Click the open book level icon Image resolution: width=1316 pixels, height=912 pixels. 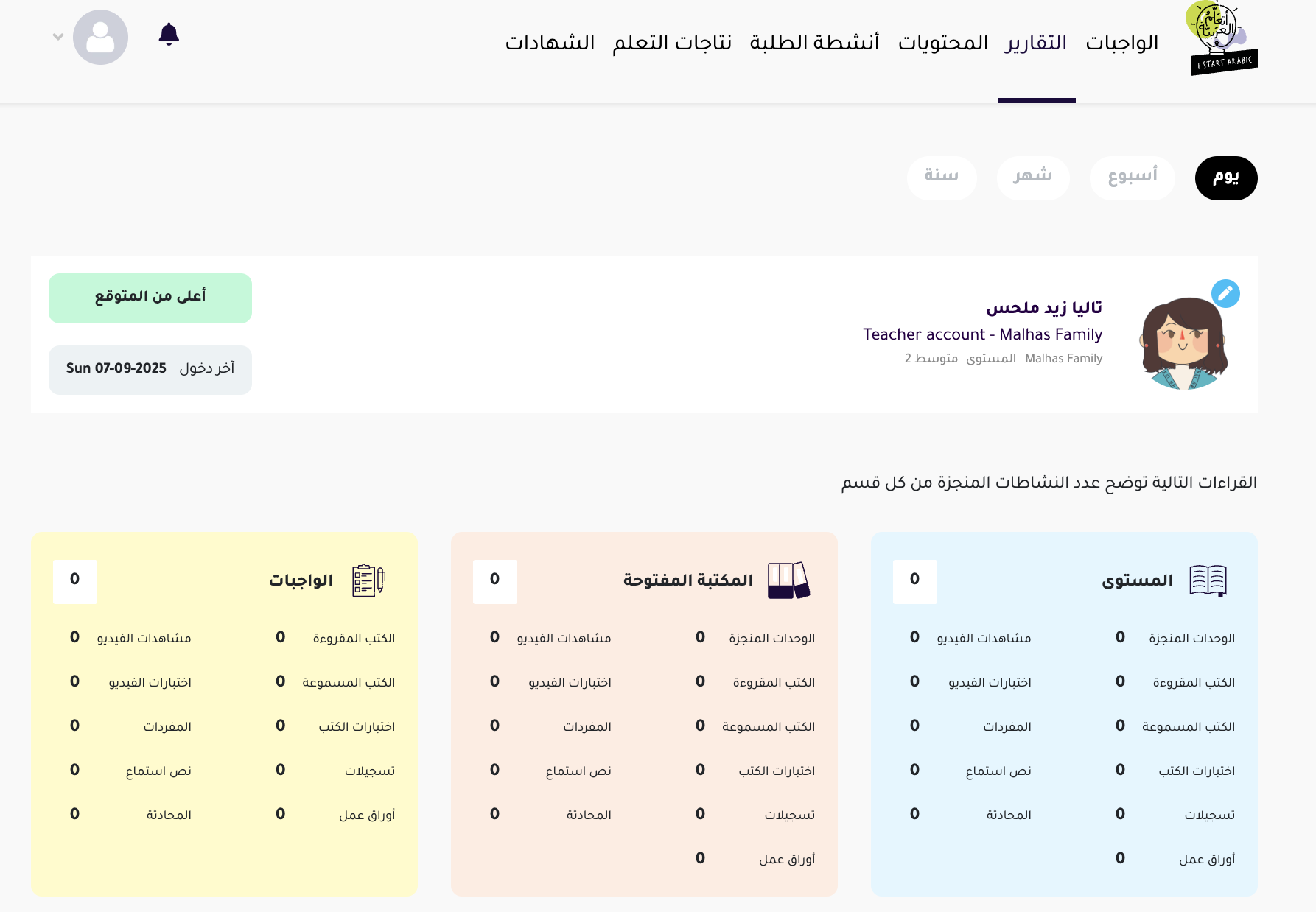(x=1208, y=580)
